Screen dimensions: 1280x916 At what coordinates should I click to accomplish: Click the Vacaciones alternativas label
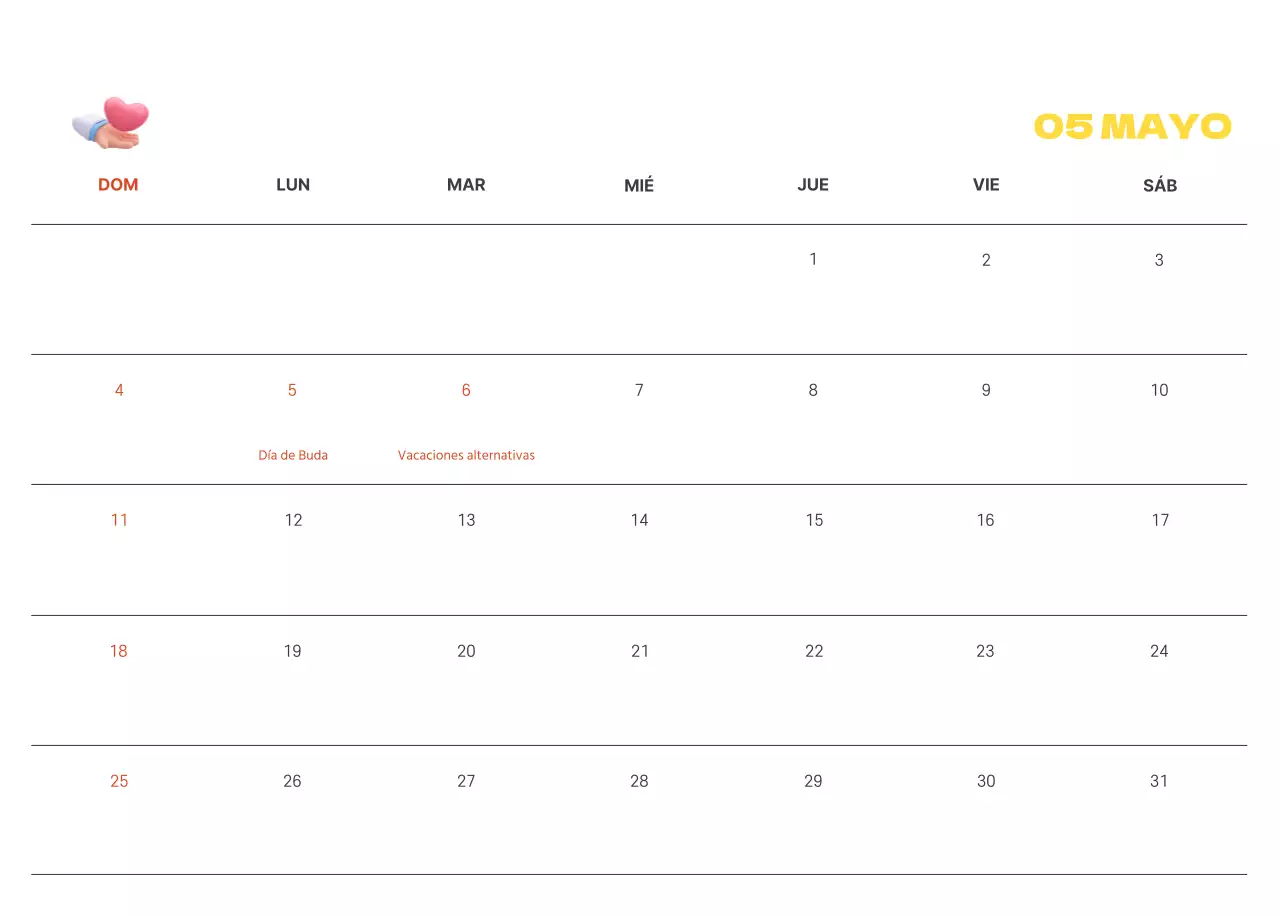coord(466,455)
